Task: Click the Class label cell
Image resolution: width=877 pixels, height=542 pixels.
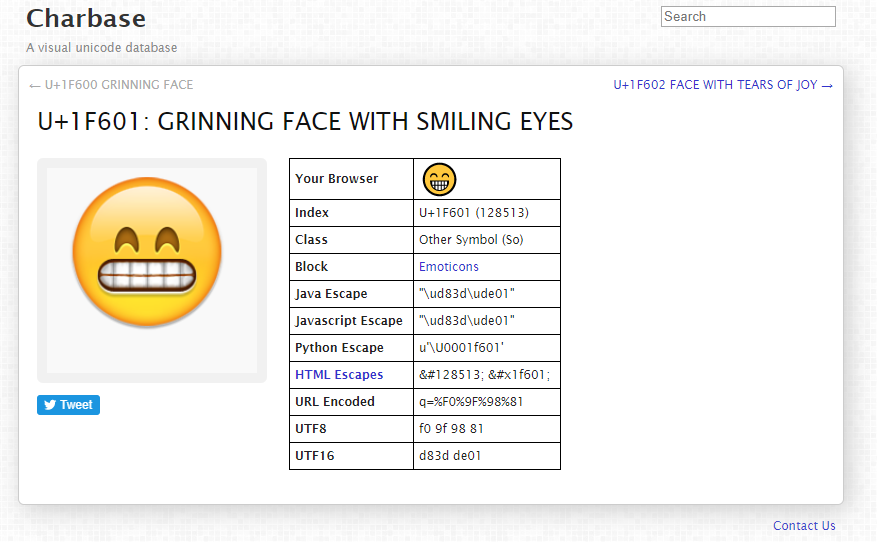Action: point(351,240)
